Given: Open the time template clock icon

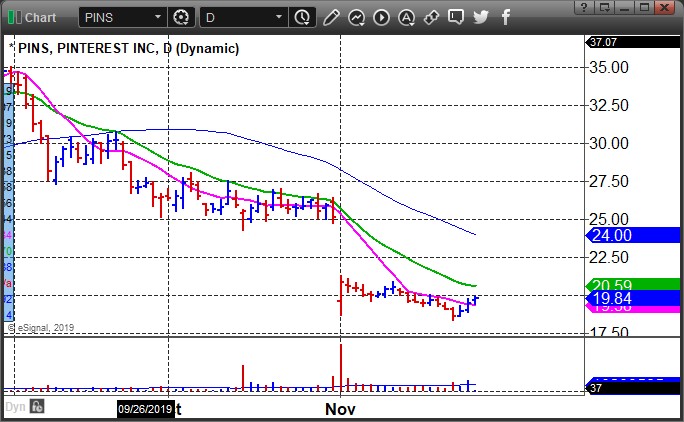Looking at the screenshot, I should pyautogui.click(x=302, y=17).
